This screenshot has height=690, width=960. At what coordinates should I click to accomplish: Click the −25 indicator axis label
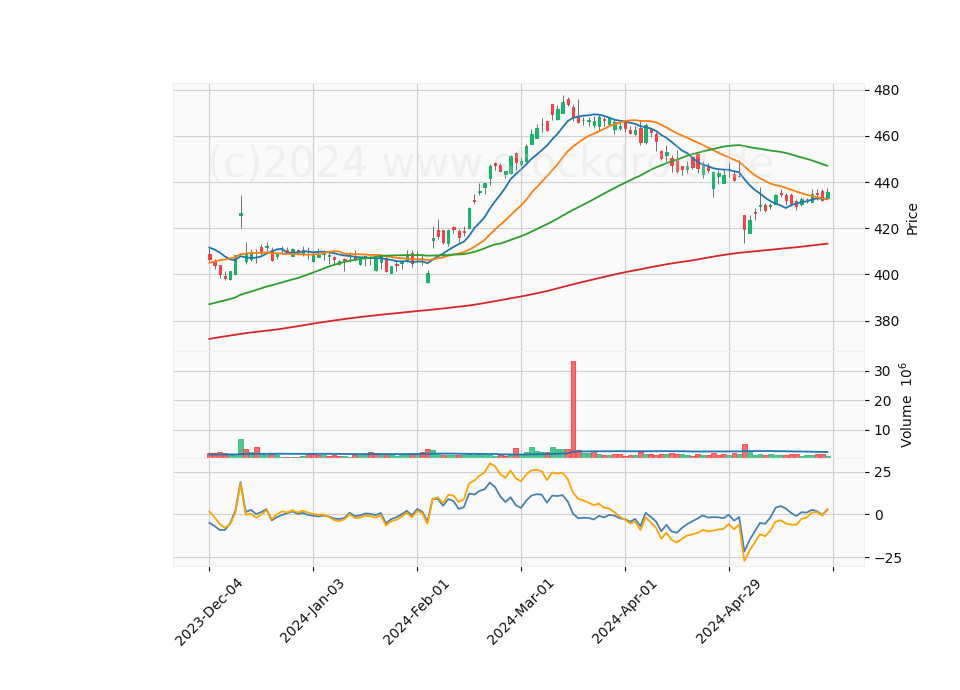pyautogui.click(x=887, y=558)
